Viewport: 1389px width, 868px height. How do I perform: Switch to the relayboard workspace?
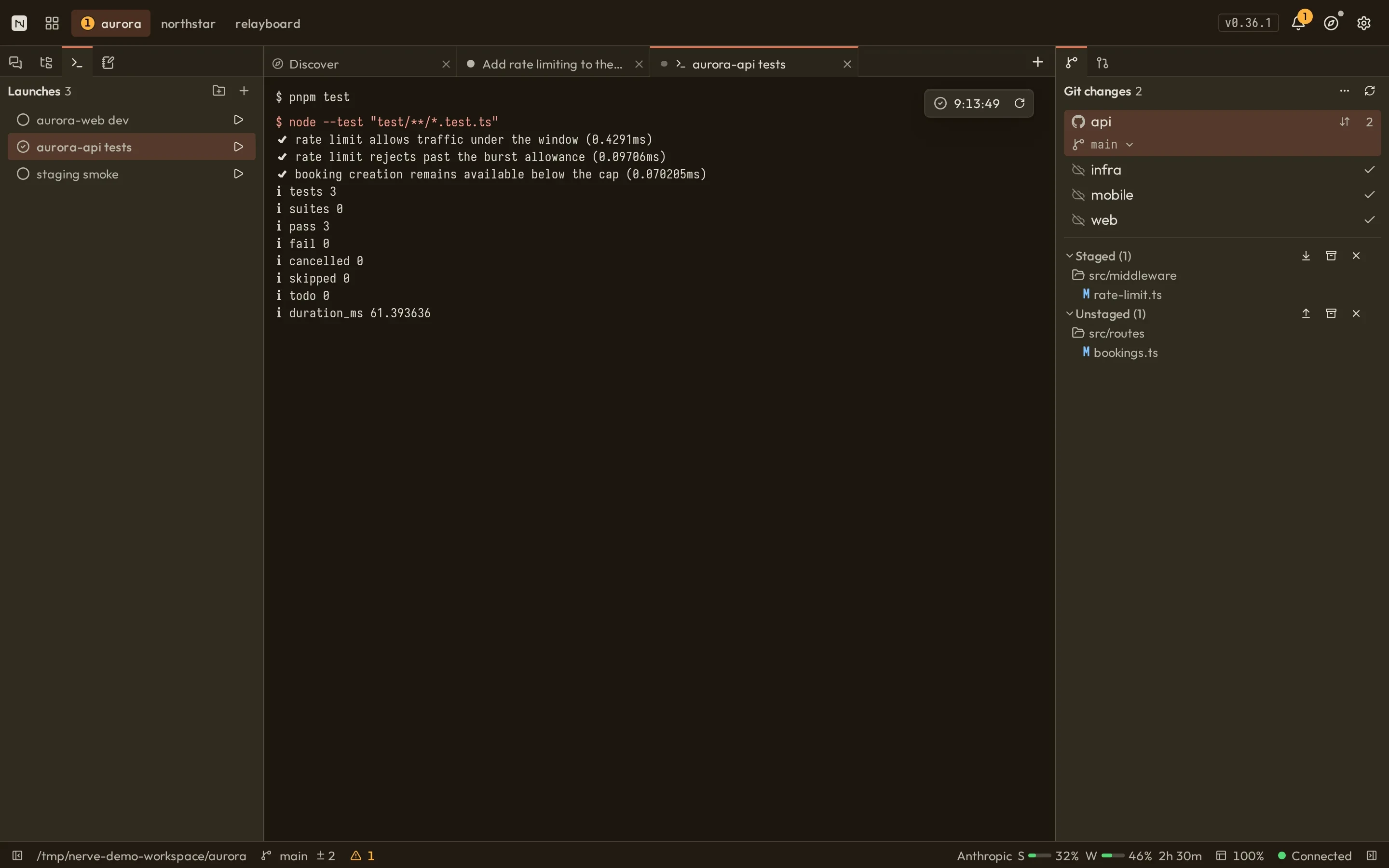pos(268,24)
